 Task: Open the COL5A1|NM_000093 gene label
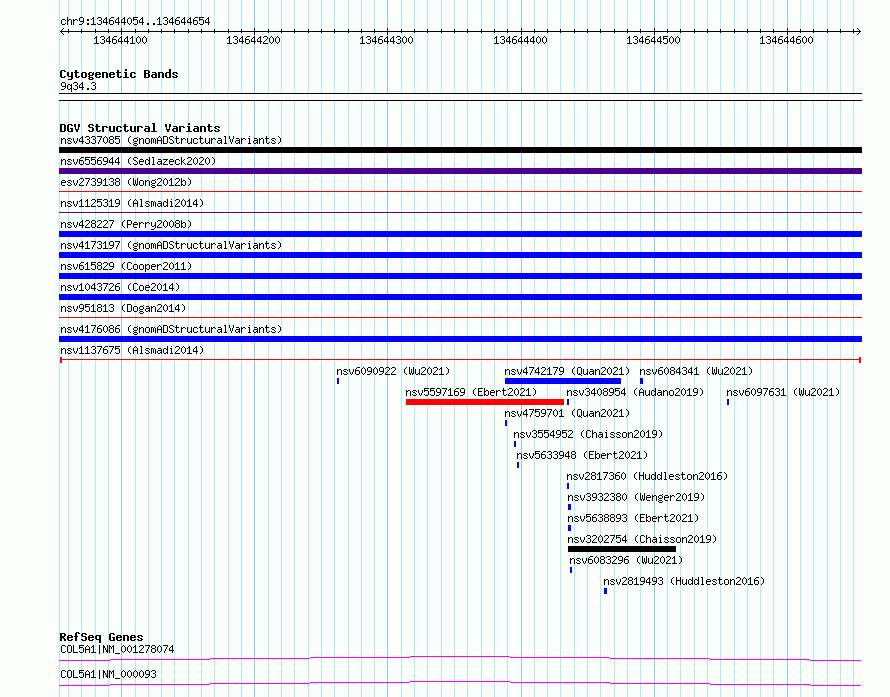click(108, 674)
